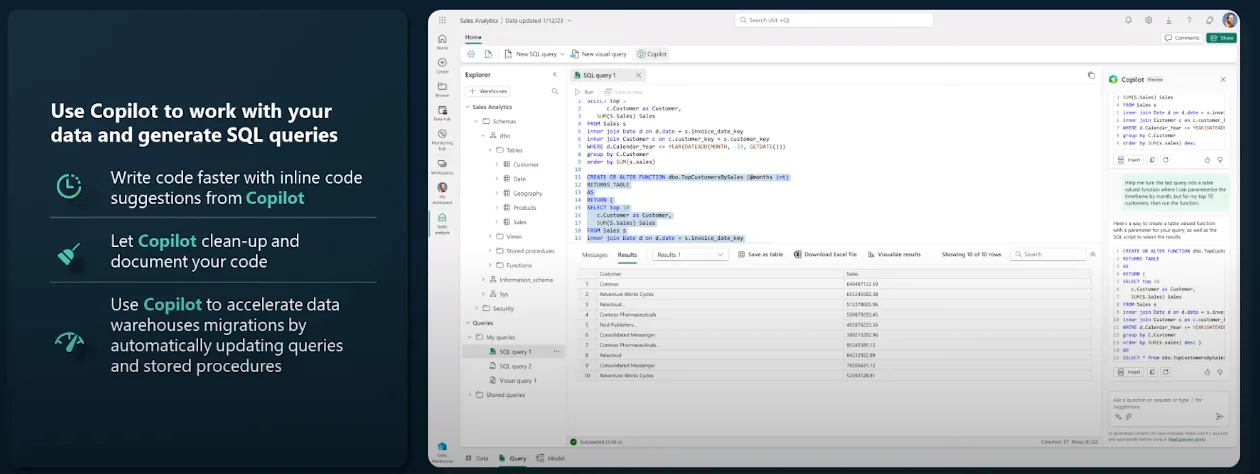The width and height of the screenshot is (1260, 474).
Task: Toggle Copilot button in ribbon
Action: [x=652, y=54]
